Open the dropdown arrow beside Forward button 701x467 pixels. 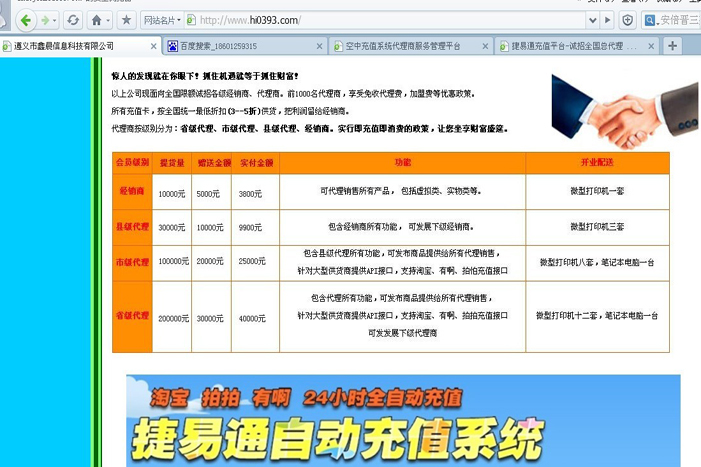coord(55,21)
